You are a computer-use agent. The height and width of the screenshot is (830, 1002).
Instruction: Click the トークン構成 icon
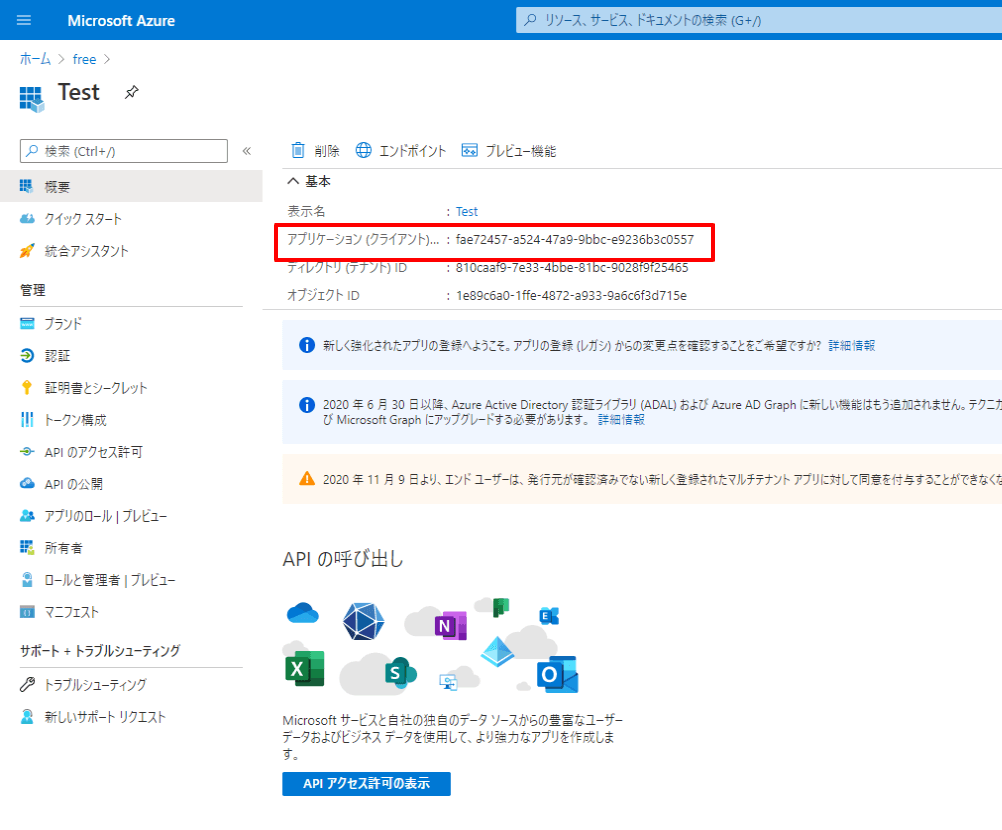coord(27,420)
